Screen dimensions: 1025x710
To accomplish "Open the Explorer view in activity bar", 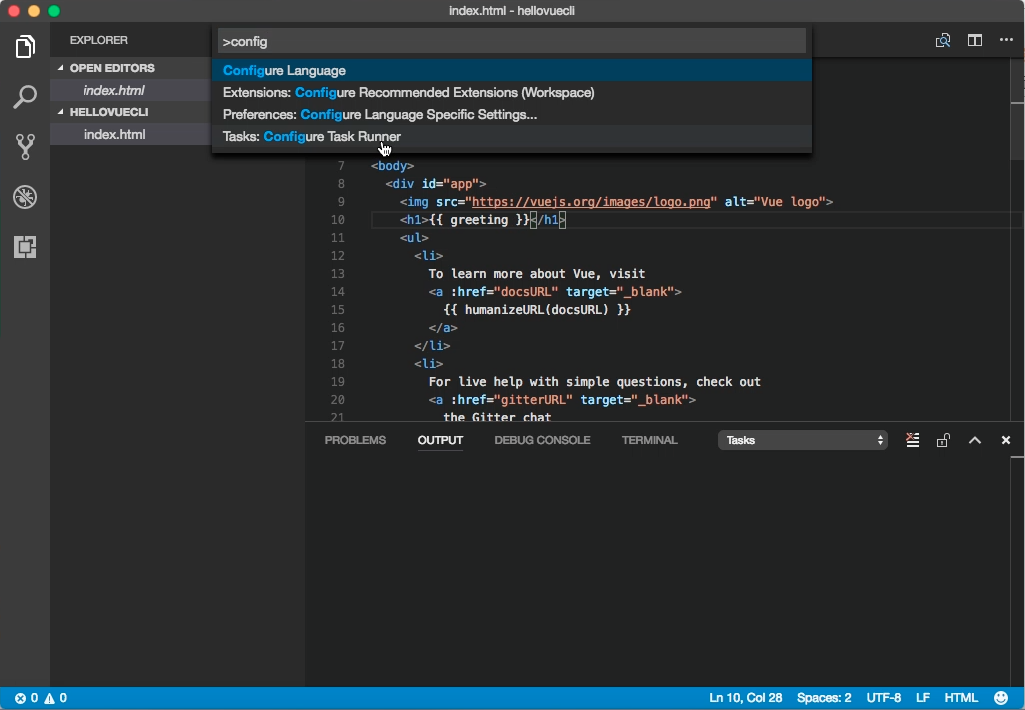I will (x=25, y=46).
